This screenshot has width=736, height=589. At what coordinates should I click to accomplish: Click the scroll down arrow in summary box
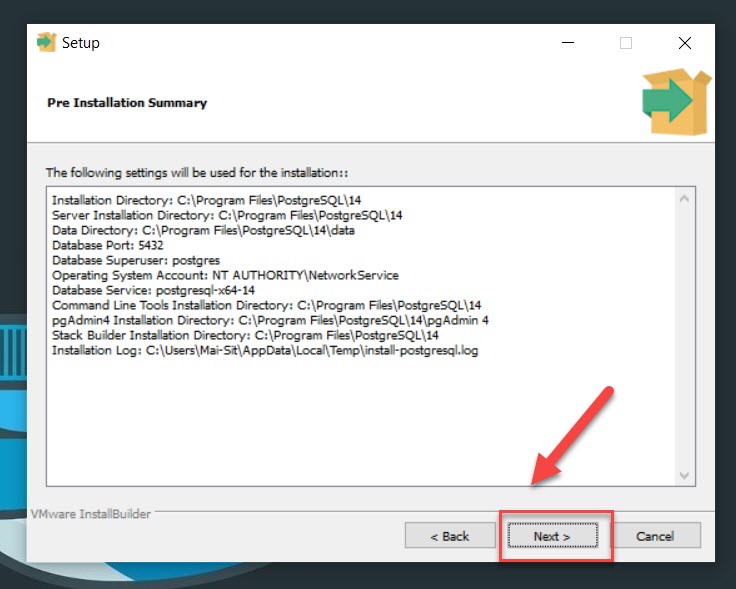[684, 475]
